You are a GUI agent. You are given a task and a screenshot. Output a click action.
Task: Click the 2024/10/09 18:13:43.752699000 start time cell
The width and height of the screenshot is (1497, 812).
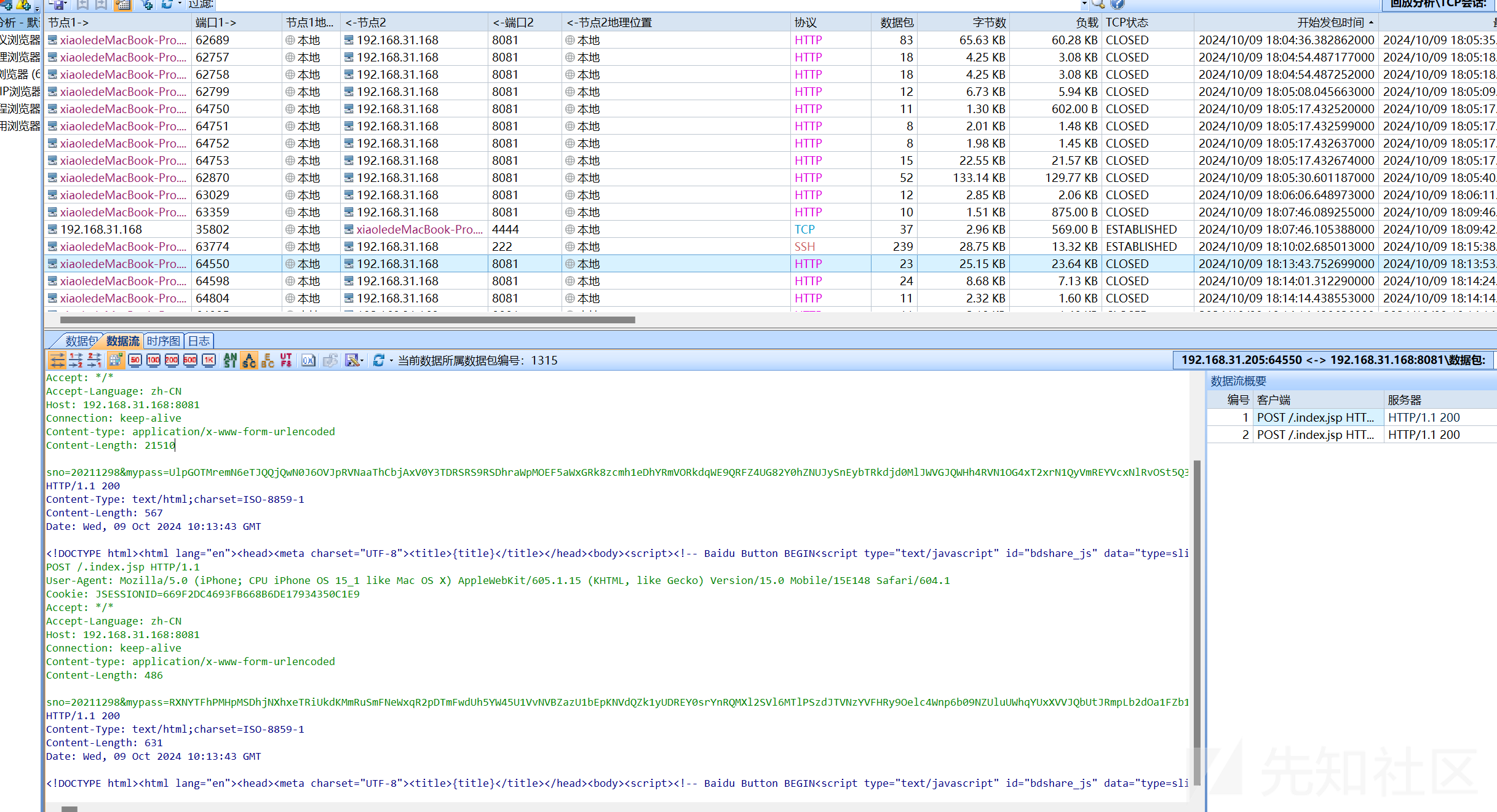[1287, 264]
